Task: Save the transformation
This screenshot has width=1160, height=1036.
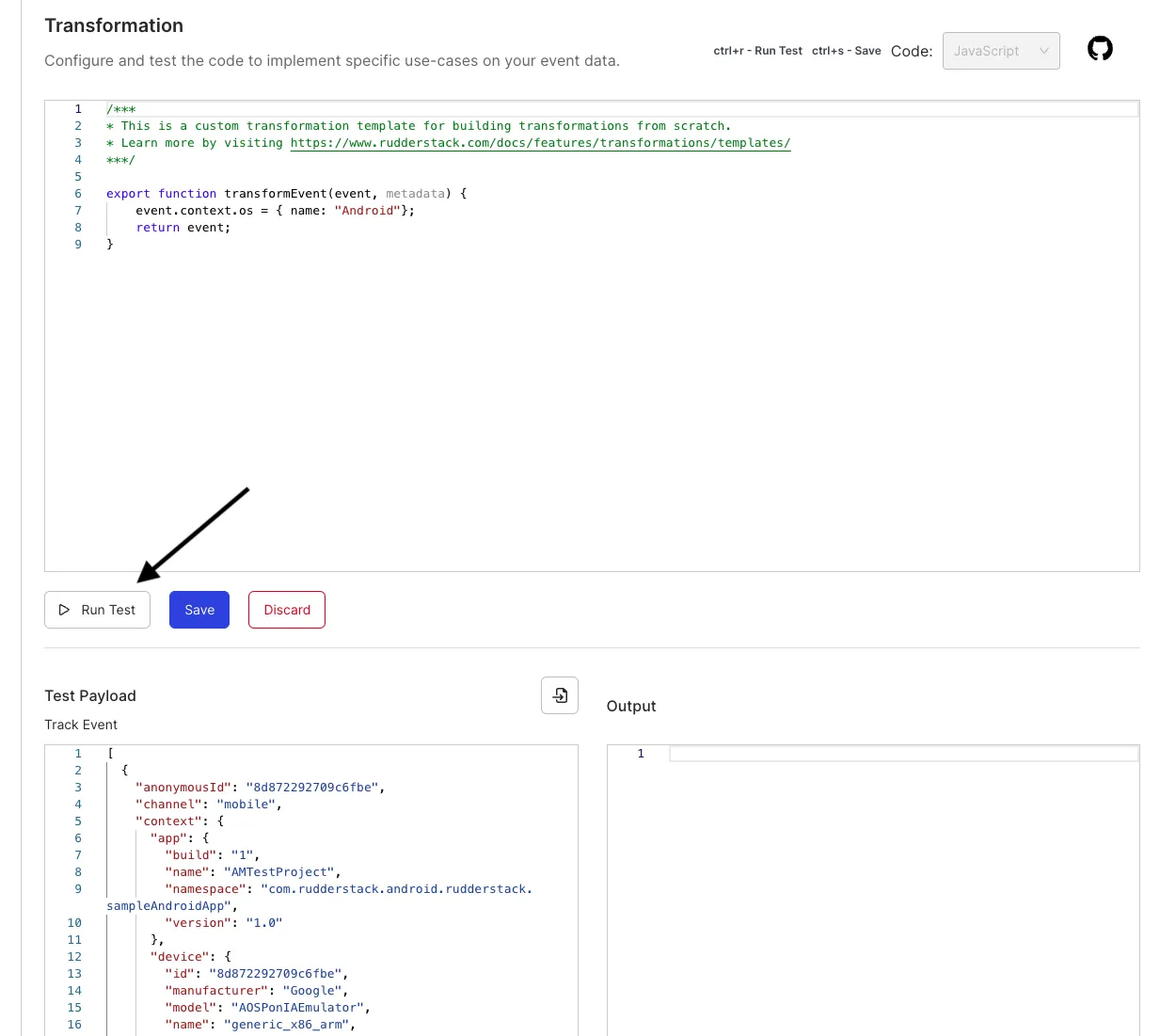Action: [x=199, y=610]
